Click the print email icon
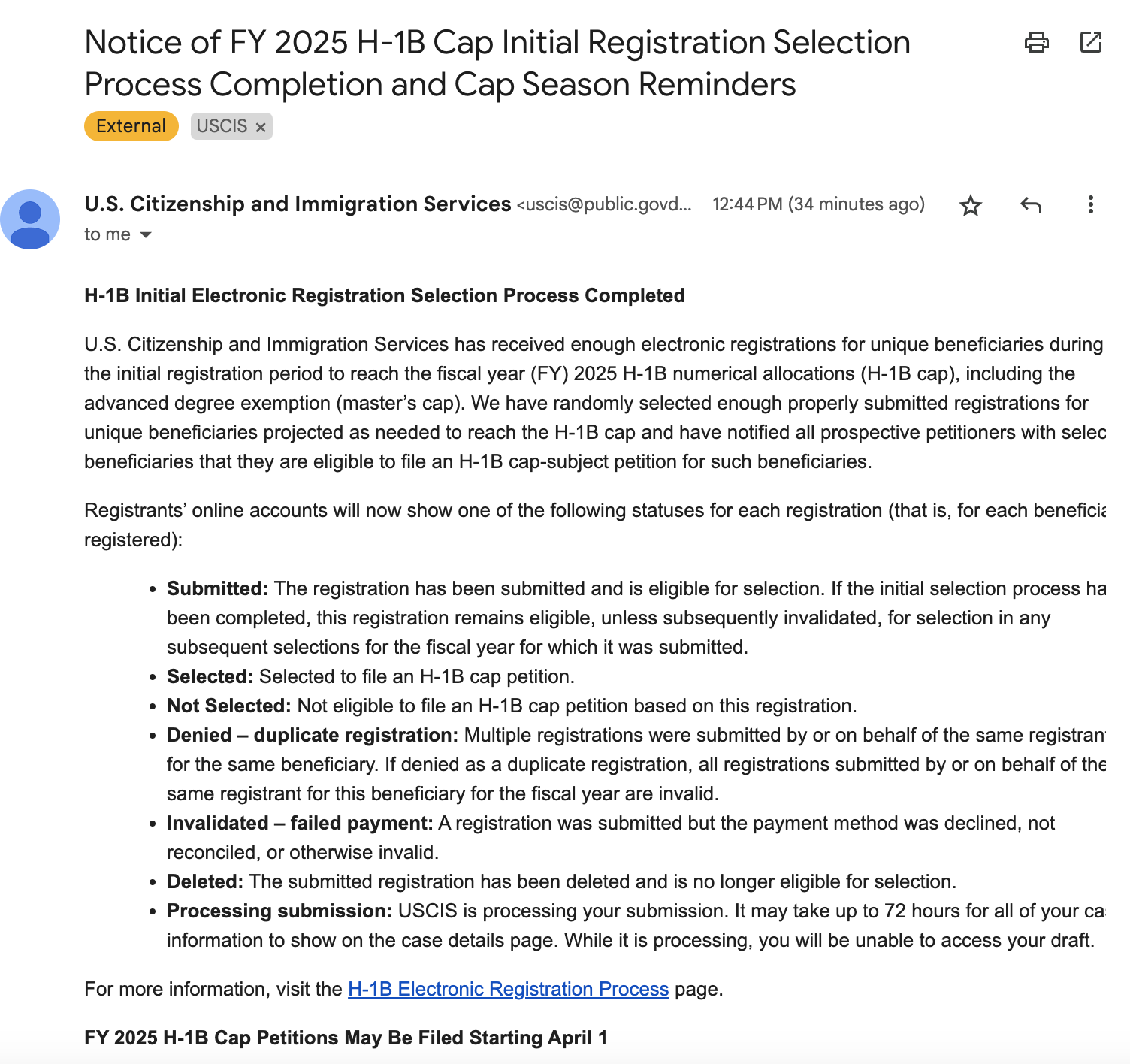 point(1038,43)
